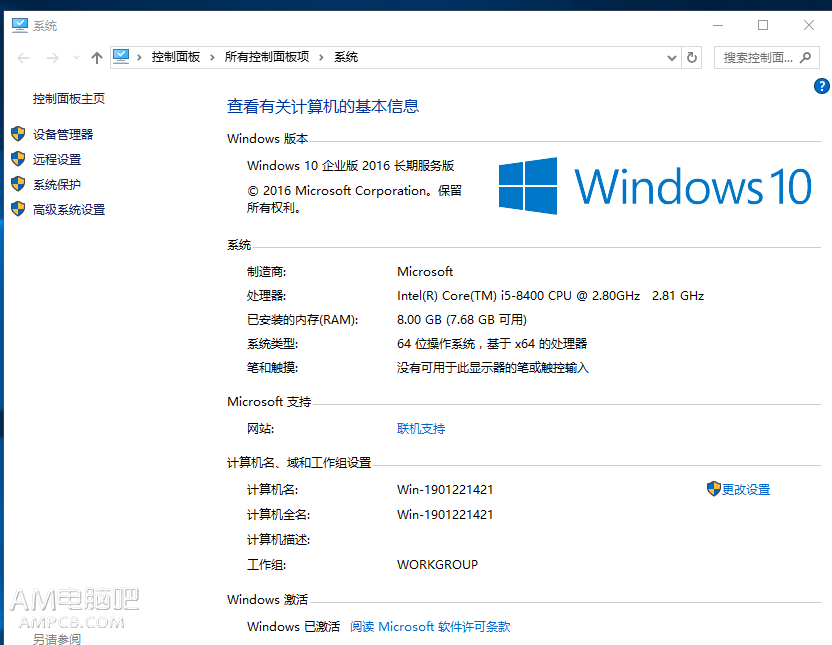Go up one level with the Up arrow
832x645 pixels.
point(97,58)
